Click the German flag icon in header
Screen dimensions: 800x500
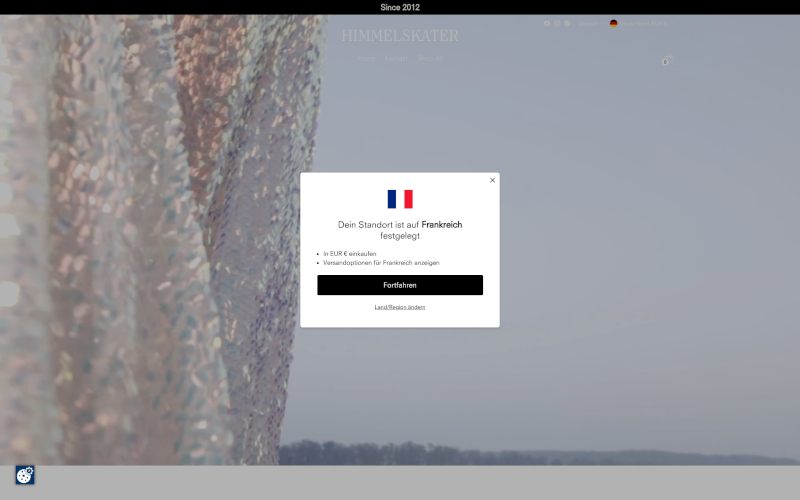coord(614,23)
